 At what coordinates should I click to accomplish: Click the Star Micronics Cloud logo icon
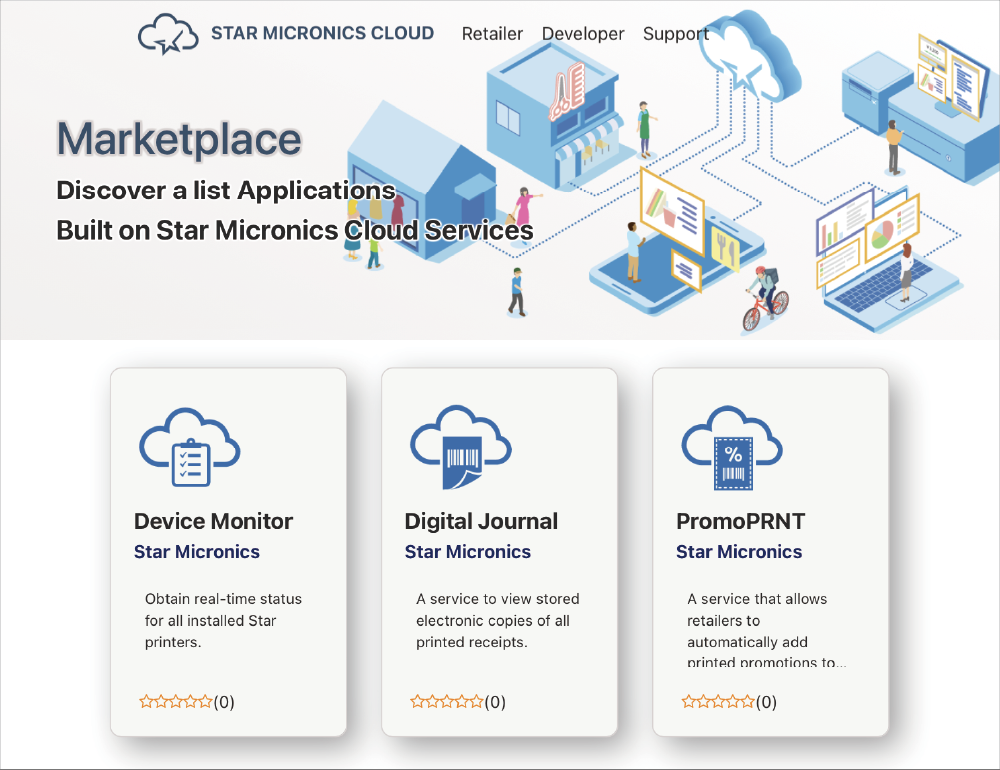(167, 34)
